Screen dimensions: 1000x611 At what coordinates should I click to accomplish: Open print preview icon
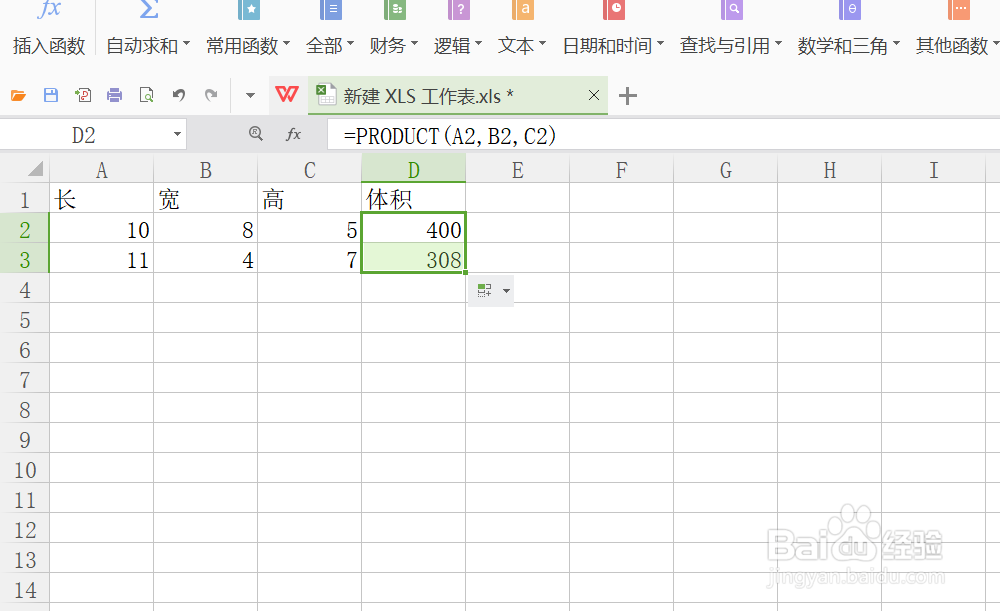(x=147, y=96)
